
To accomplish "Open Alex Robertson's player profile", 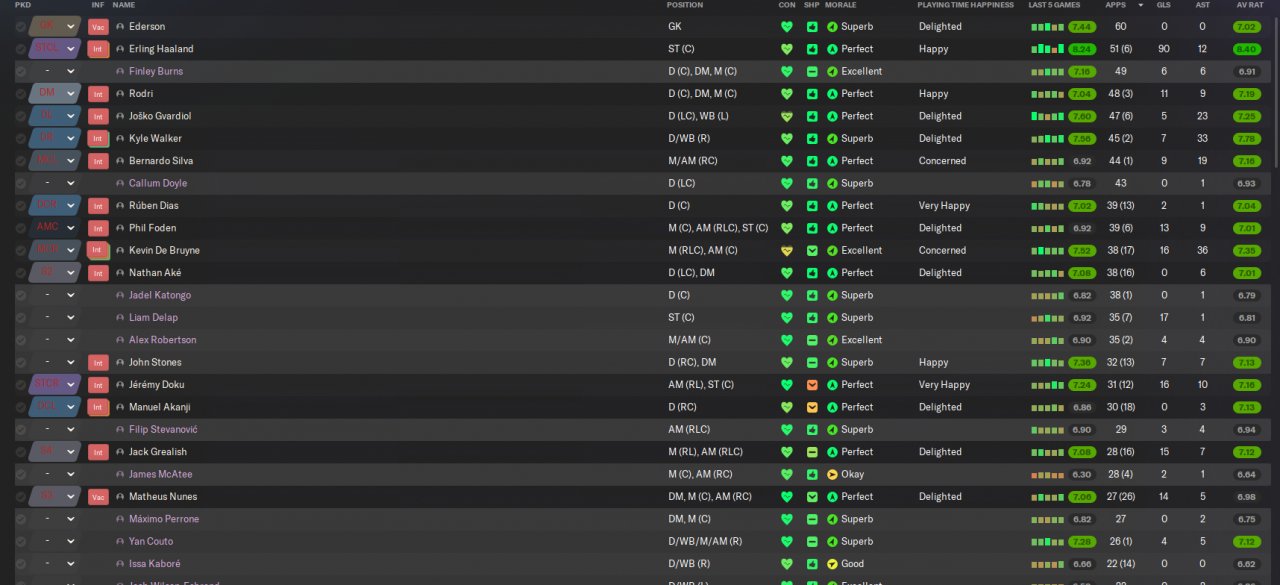I will 162,340.
